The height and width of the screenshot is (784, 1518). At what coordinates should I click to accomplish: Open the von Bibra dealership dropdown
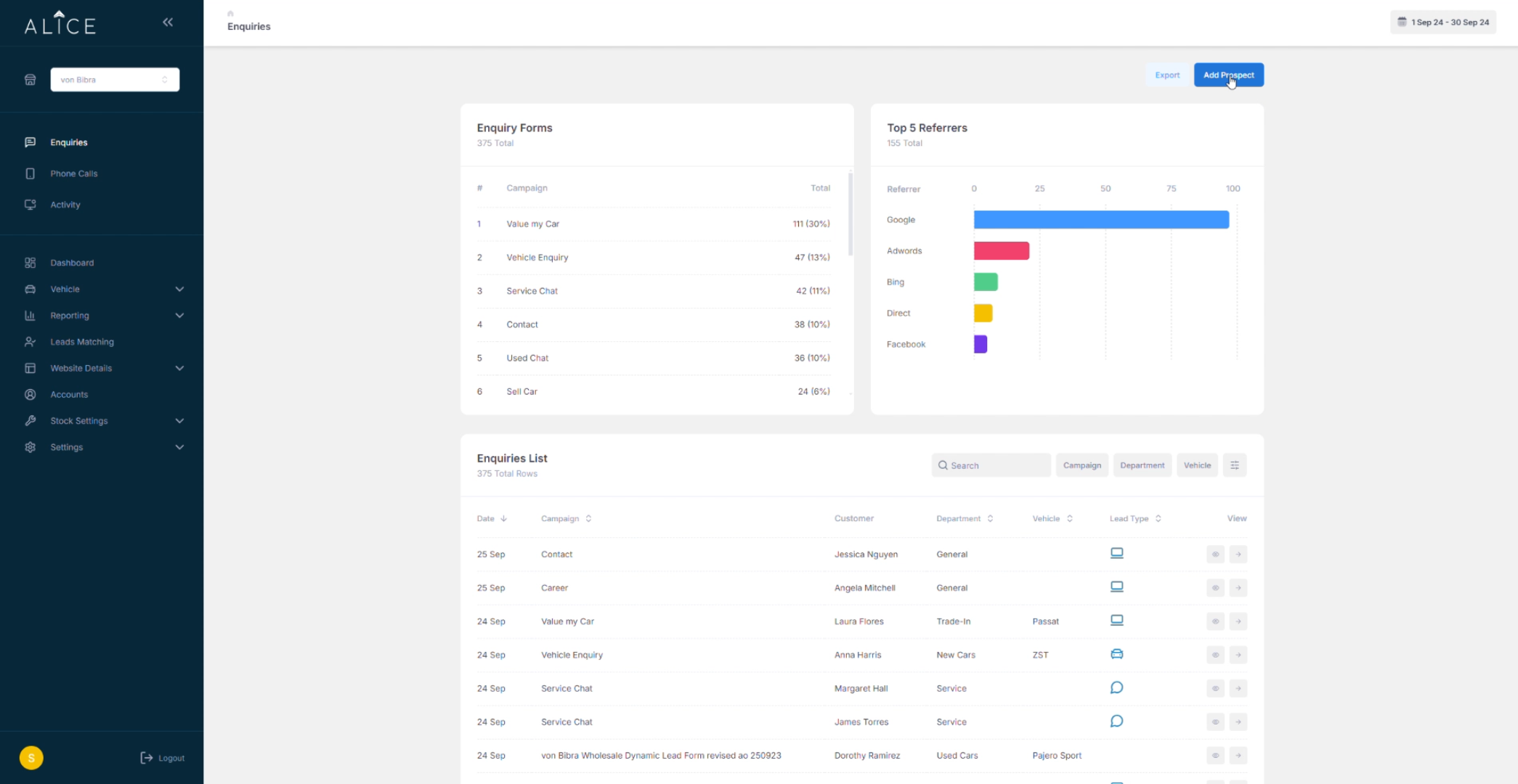point(115,80)
